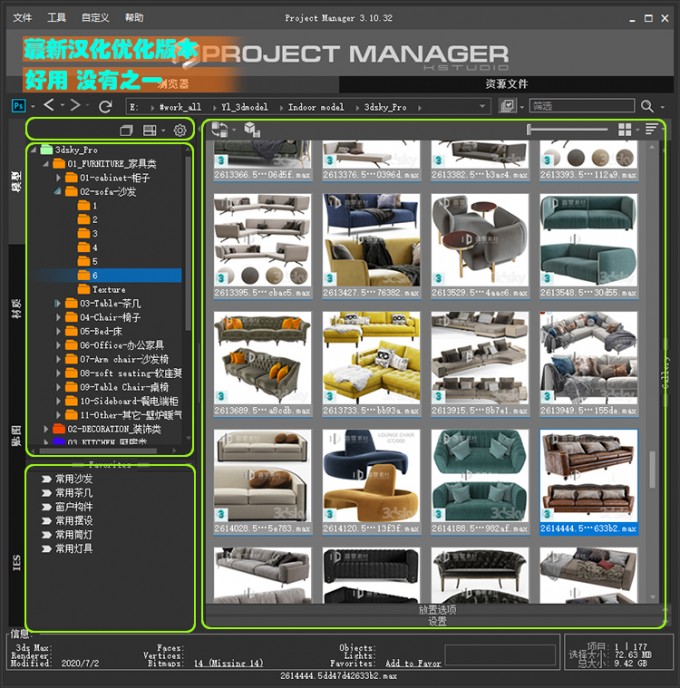
Task: Collapse the 02-sofa folder
Action: [x=57, y=191]
